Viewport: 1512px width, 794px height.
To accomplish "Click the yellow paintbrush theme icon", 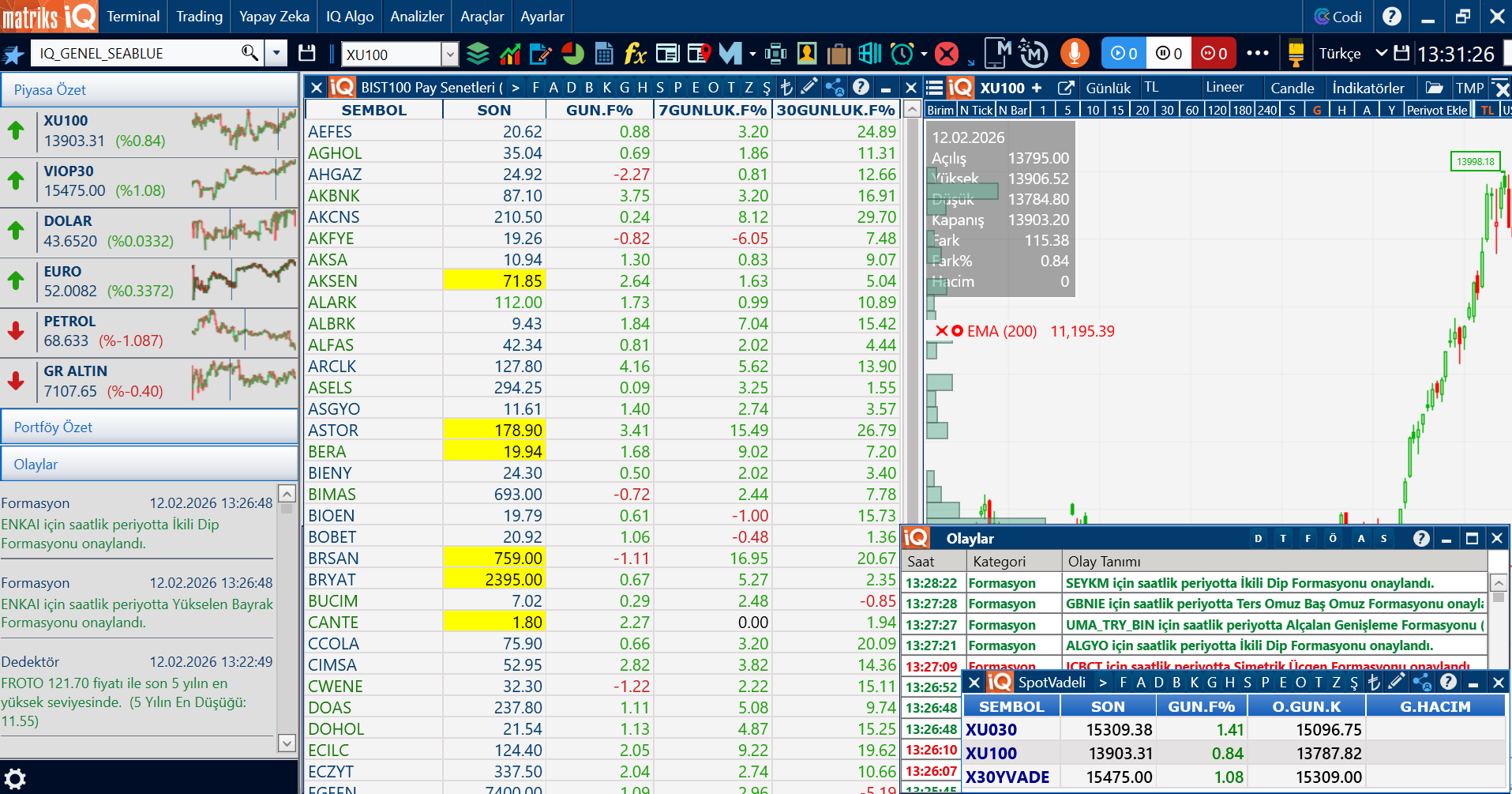I will coord(1295,53).
